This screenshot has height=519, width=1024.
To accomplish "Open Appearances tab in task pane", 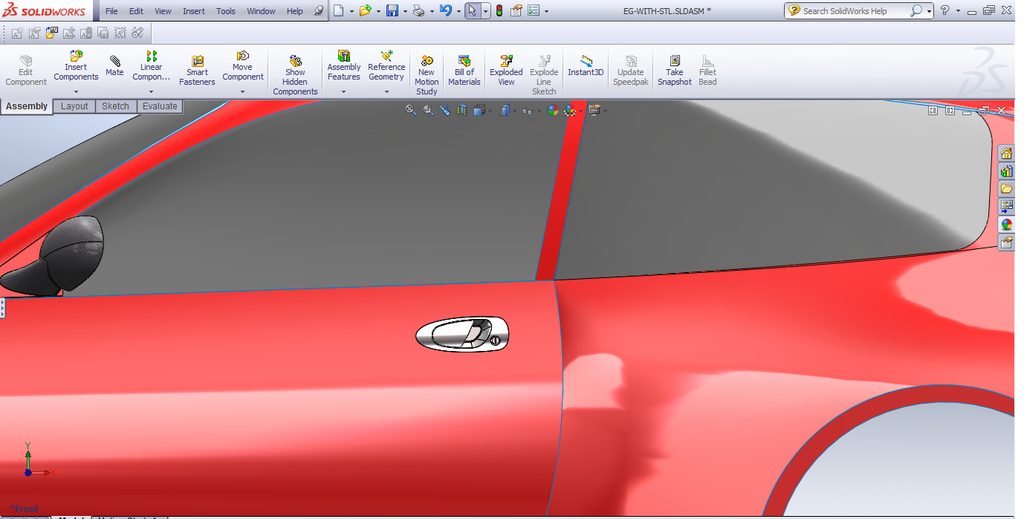I will 1006,225.
